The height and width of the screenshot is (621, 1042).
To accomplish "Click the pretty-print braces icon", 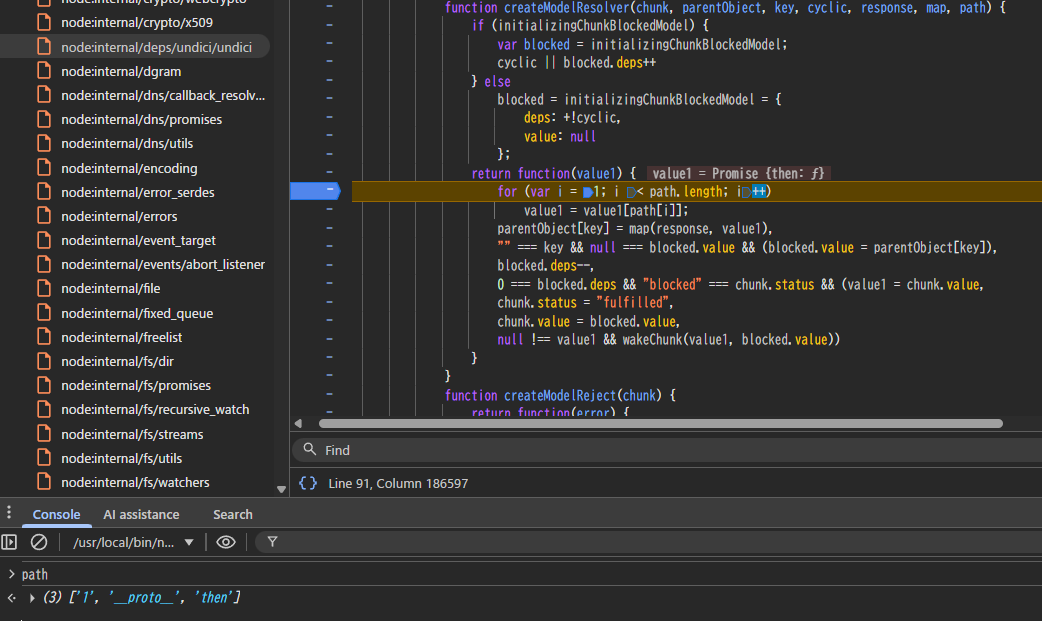I will pyautogui.click(x=308, y=483).
